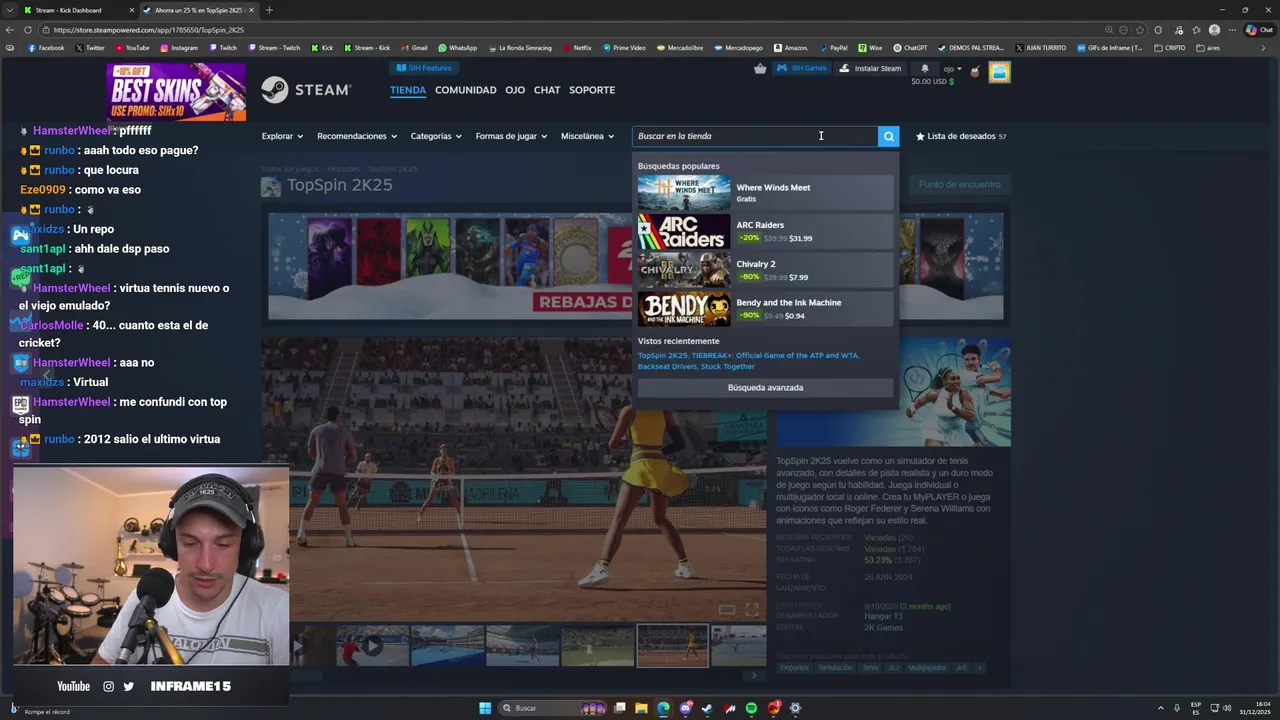The width and height of the screenshot is (1280, 720).
Task: Go back with browser back arrow
Action: tap(10, 30)
